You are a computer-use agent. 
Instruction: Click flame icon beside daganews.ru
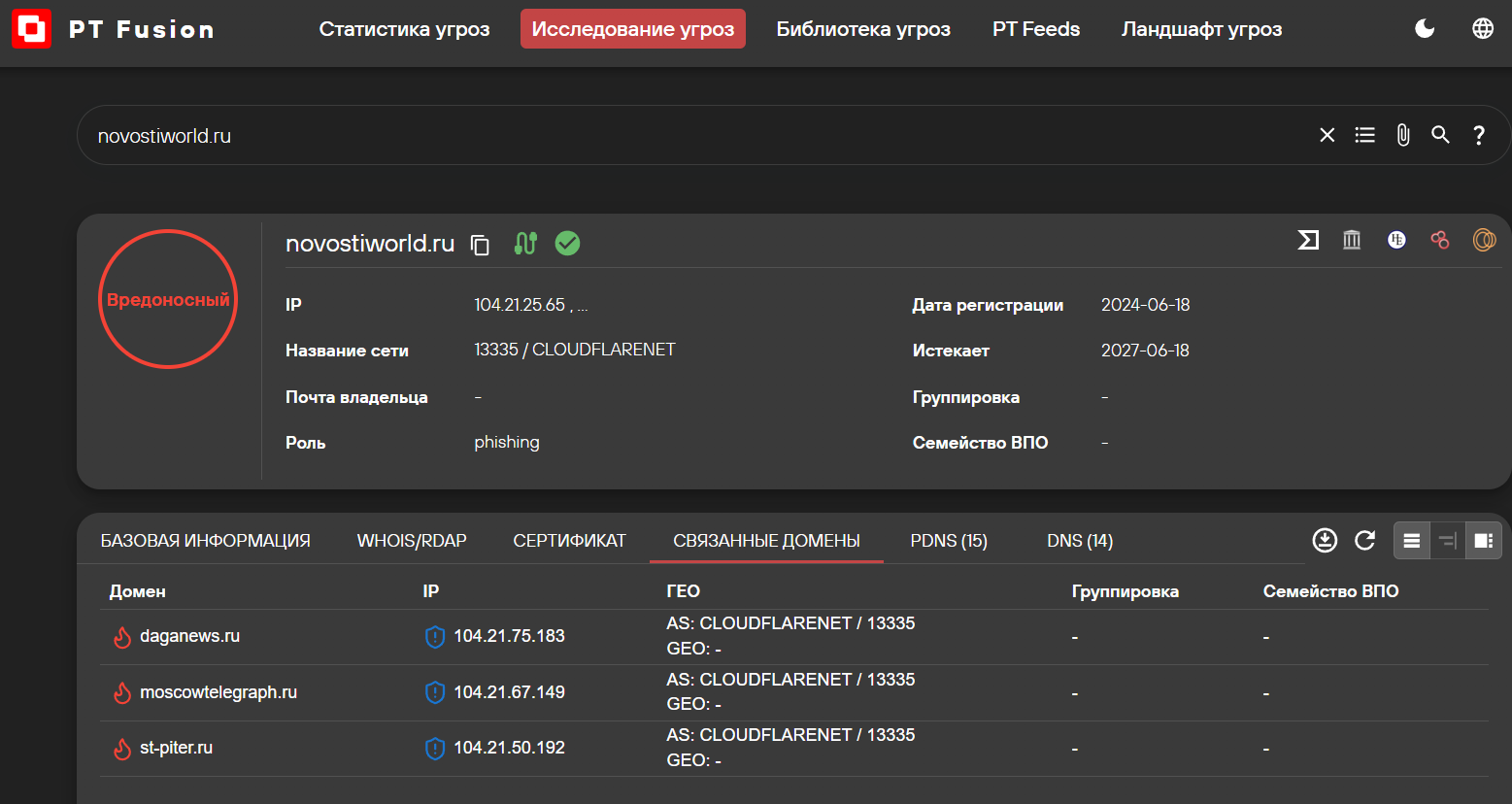(122, 637)
